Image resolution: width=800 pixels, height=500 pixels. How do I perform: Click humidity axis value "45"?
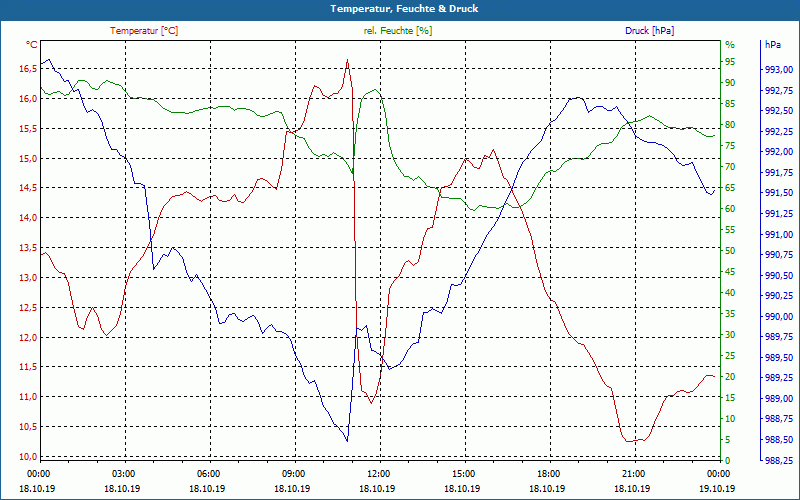[730, 272]
